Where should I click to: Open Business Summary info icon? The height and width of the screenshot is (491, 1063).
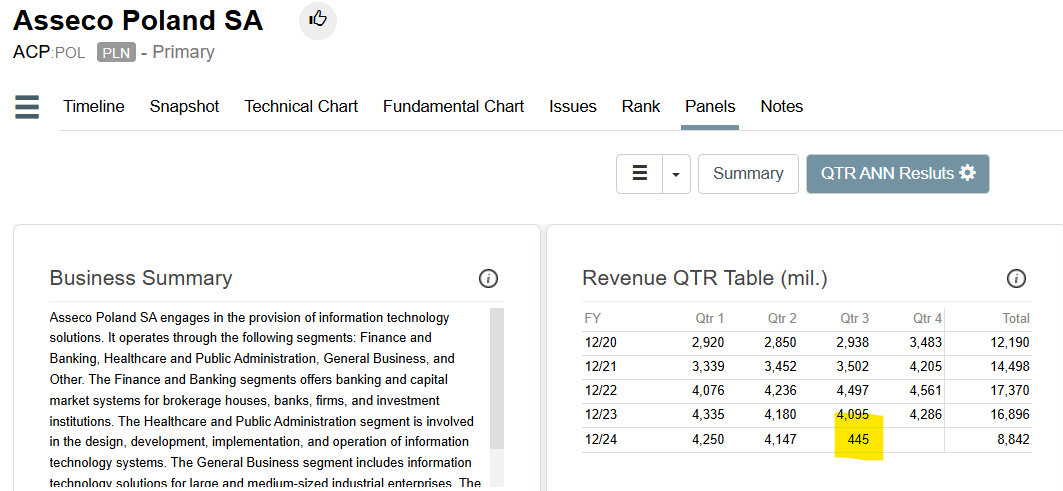488,278
